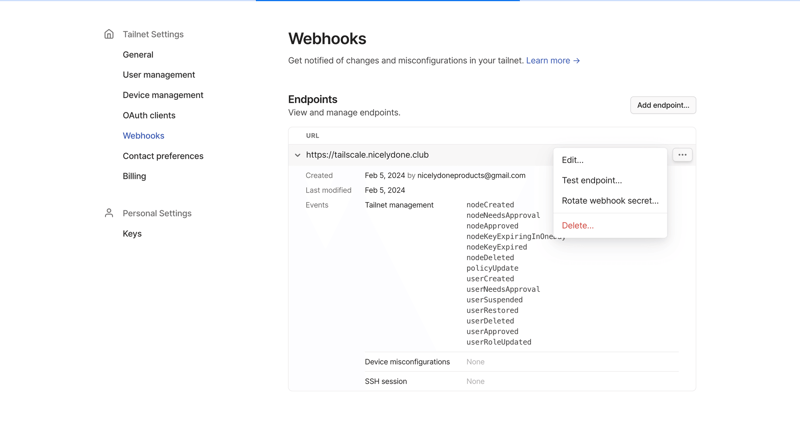The height and width of the screenshot is (442, 800).
Task: Click the Tailnet management category label
Action: click(x=399, y=205)
